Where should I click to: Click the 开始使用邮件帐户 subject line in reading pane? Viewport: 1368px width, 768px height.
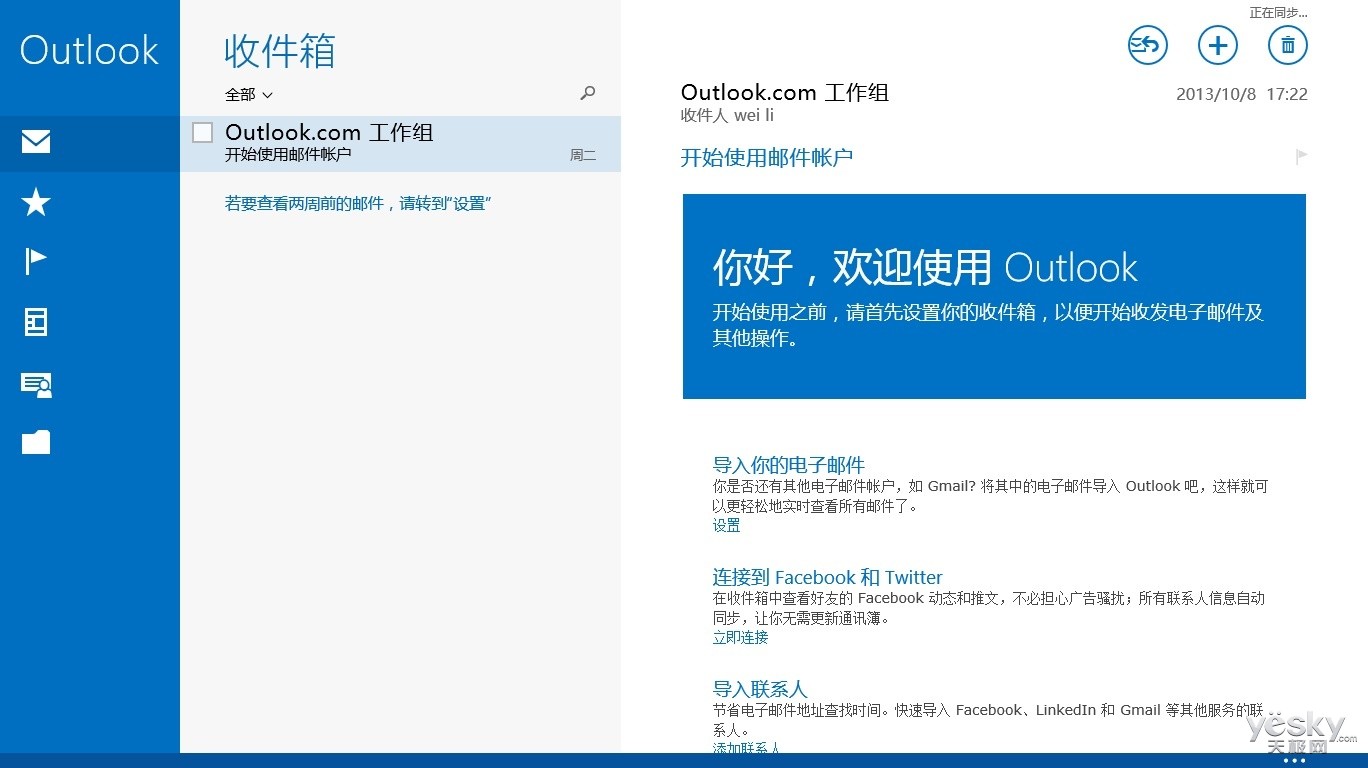coord(767,157)
